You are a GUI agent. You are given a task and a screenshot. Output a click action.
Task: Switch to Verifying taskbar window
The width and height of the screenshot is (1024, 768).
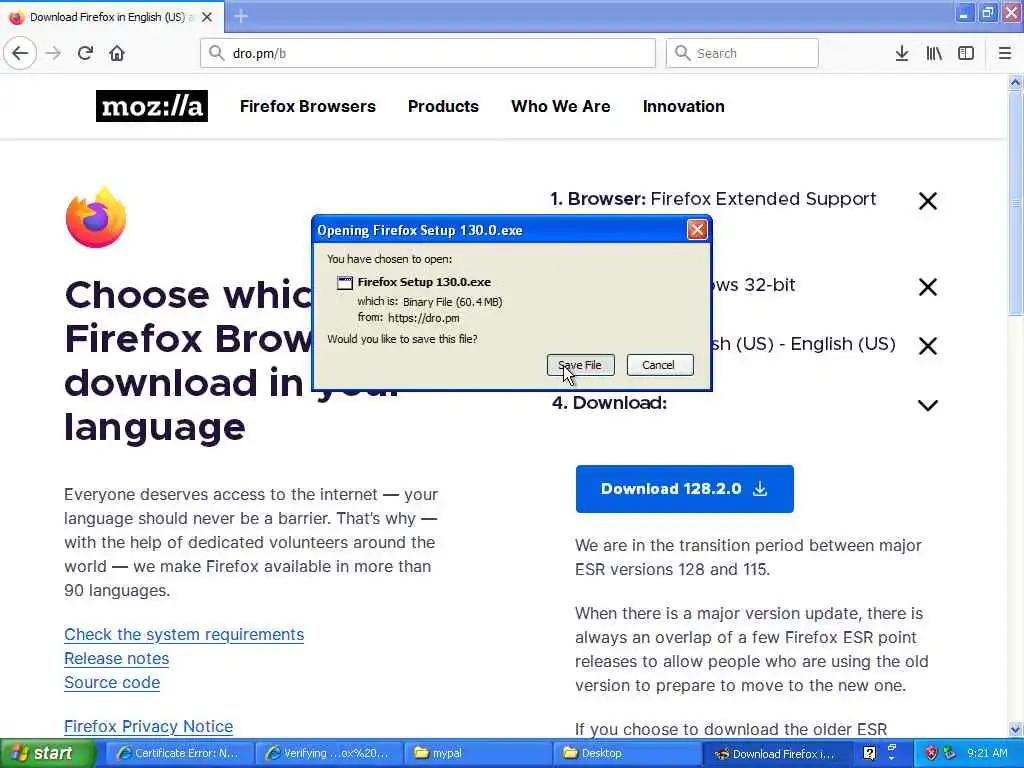(x=327, y=754)
